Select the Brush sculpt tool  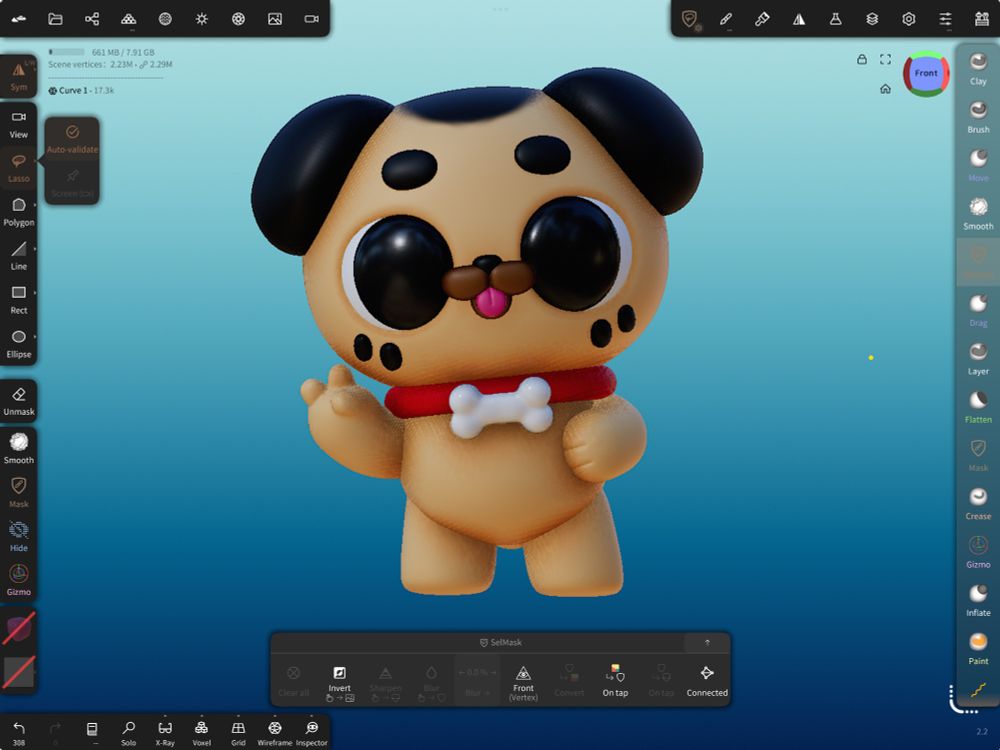tap(978, 117)
